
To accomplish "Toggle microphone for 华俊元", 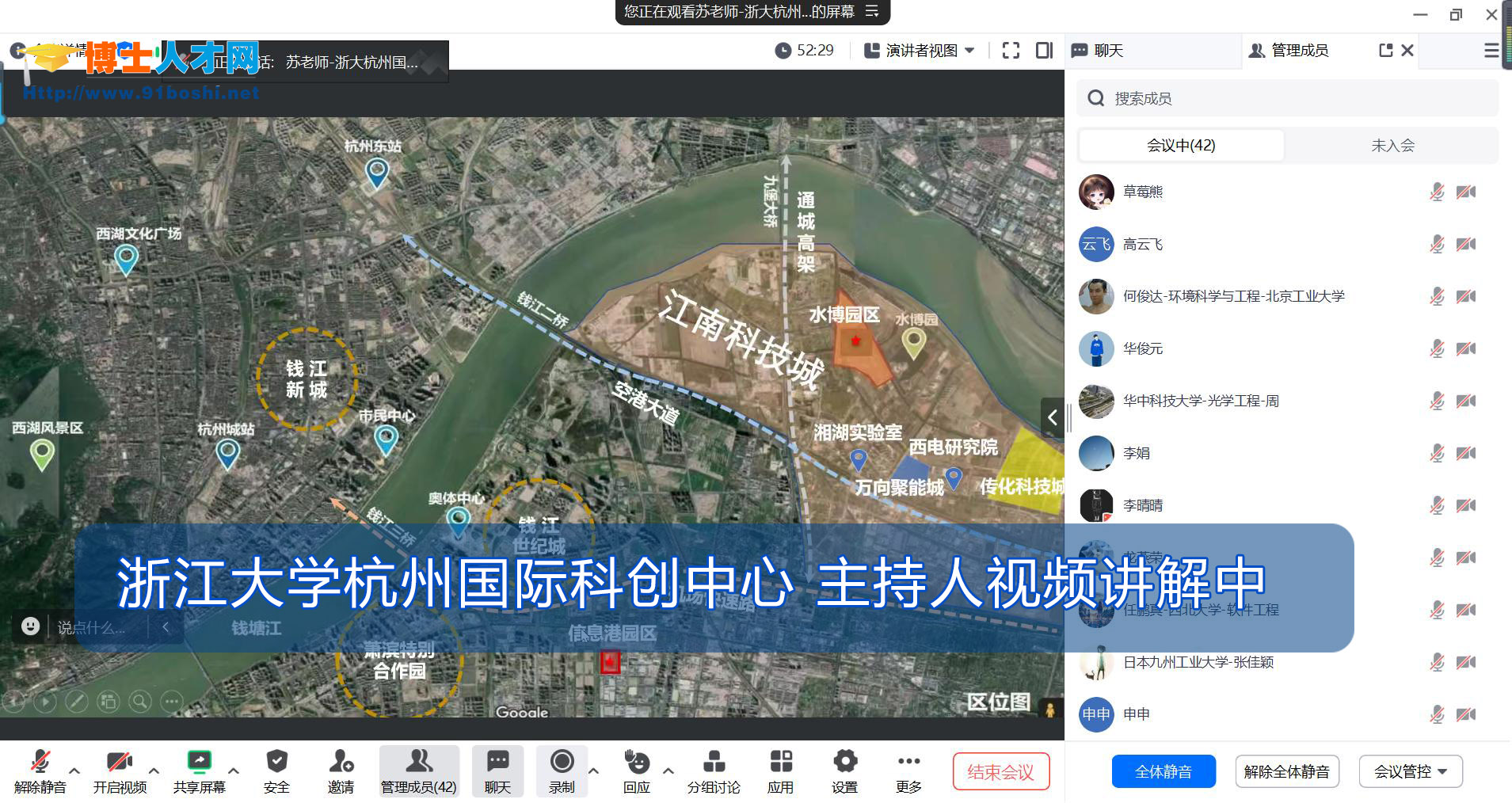I will pos(1437,348).
